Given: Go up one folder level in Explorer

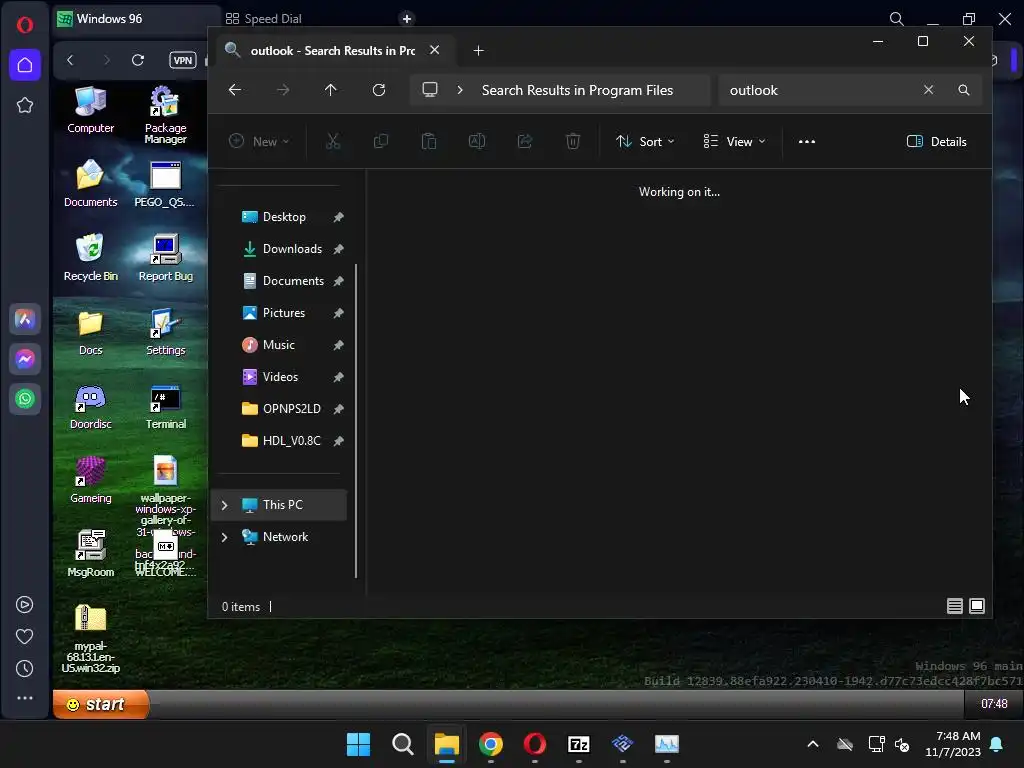Looking at the screenshot, I should tap(330, 90).
